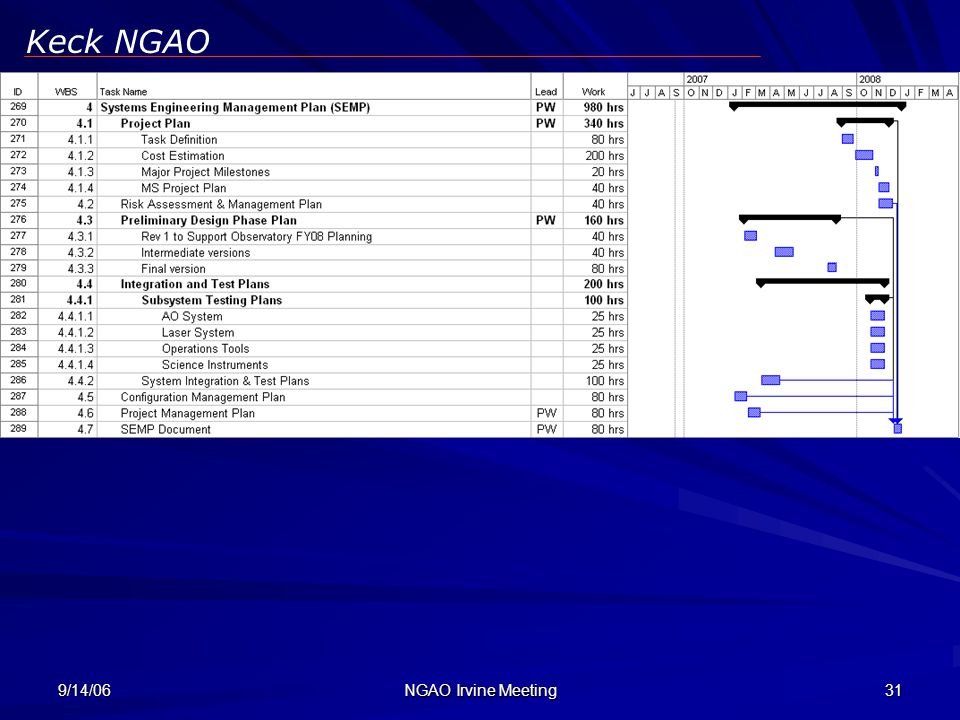The image size is (960, 720).
Task: Click row ID 289 cell
Action: pyautogui.click(x=18, y=428)
